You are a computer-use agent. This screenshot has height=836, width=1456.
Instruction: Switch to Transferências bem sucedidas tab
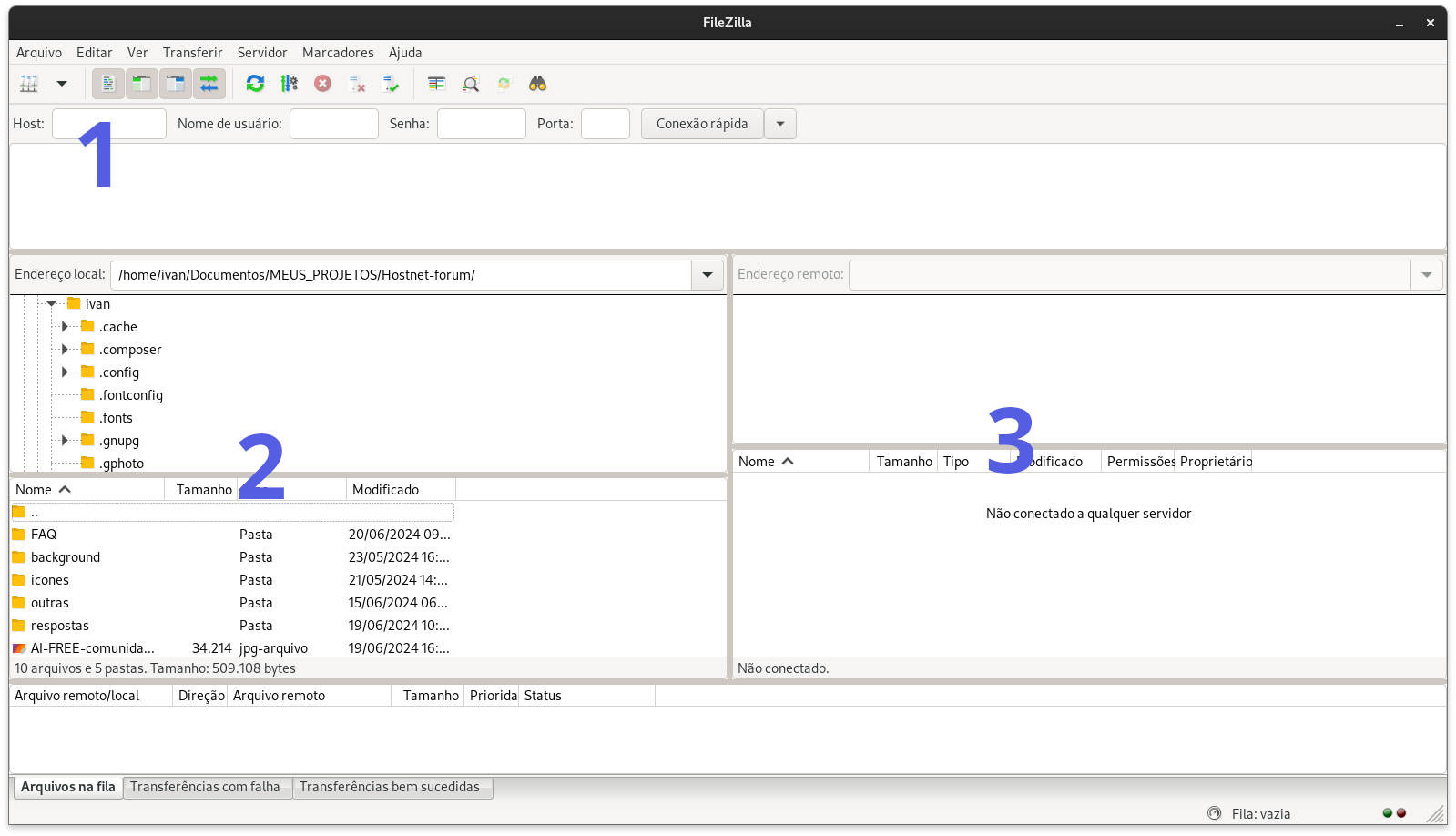pos(391,787)
